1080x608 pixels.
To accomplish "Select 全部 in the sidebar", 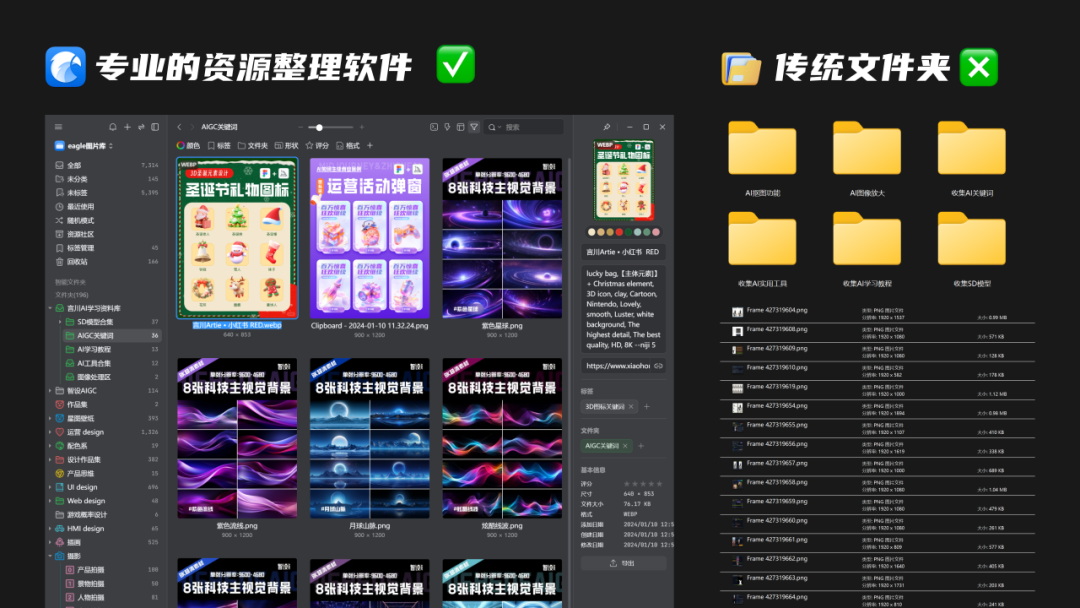I will (106, 165).
